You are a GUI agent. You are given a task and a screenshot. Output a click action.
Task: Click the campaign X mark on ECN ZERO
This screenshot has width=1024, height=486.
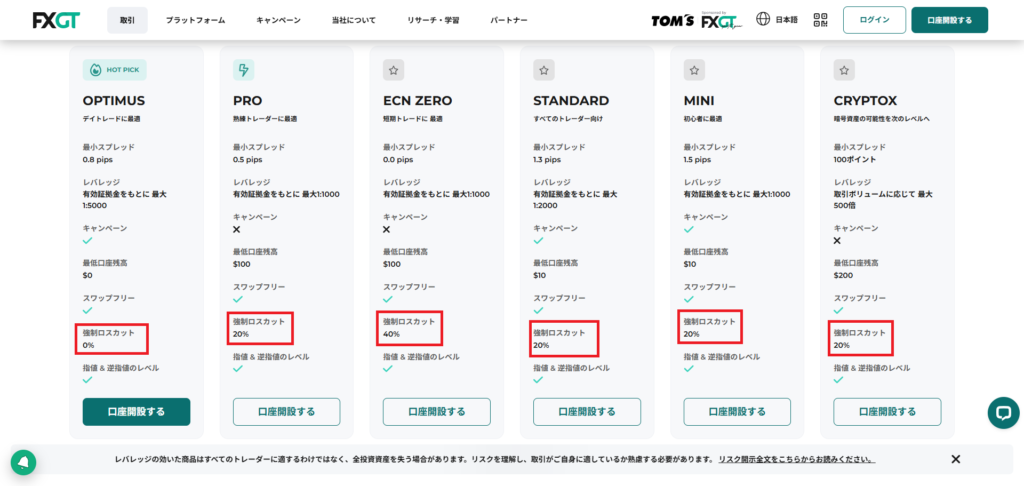tap(387, 229)
